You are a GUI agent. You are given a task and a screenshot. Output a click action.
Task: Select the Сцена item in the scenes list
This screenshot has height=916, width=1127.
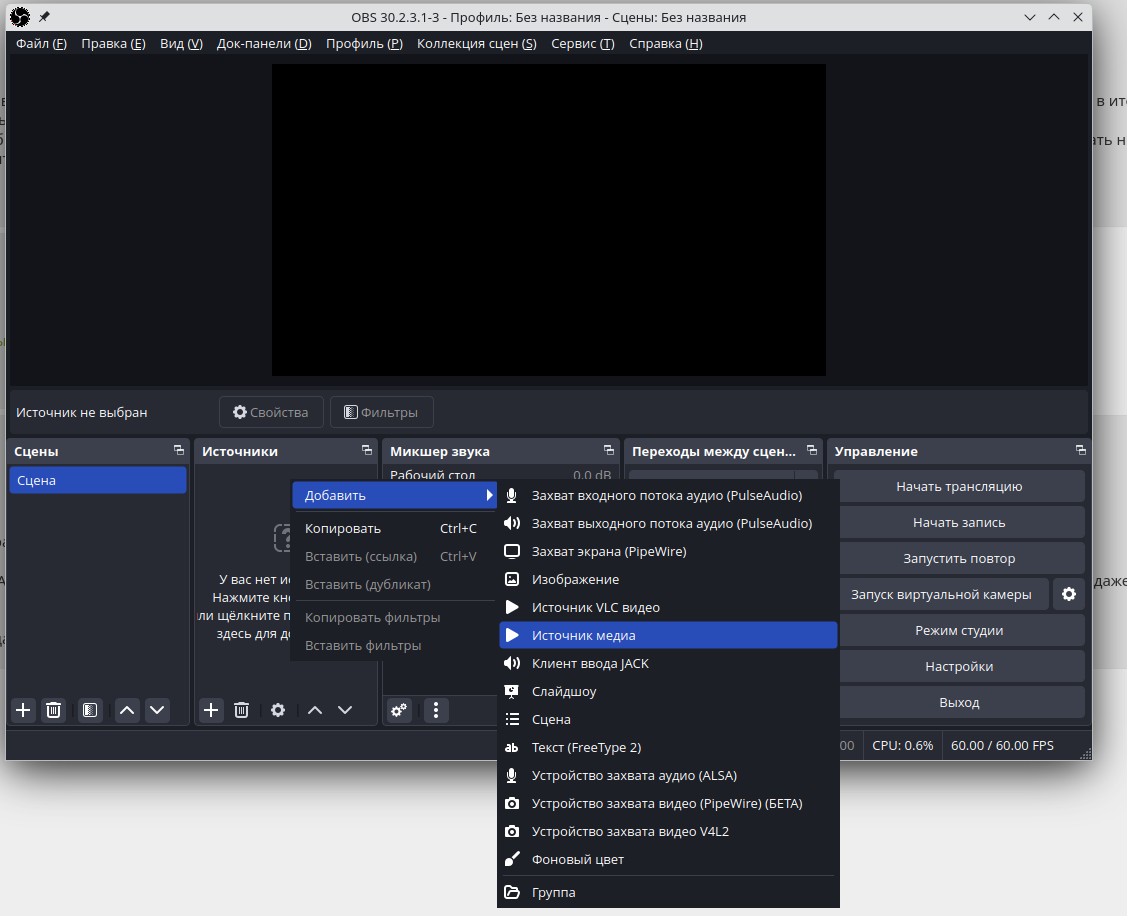(97, 481)
